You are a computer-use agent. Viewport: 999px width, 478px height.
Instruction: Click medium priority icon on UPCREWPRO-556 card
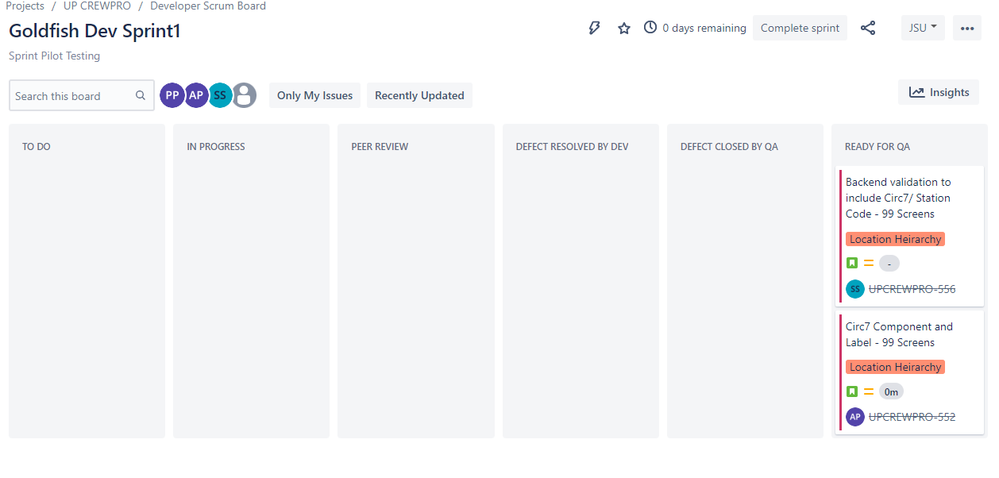(868, 263)
